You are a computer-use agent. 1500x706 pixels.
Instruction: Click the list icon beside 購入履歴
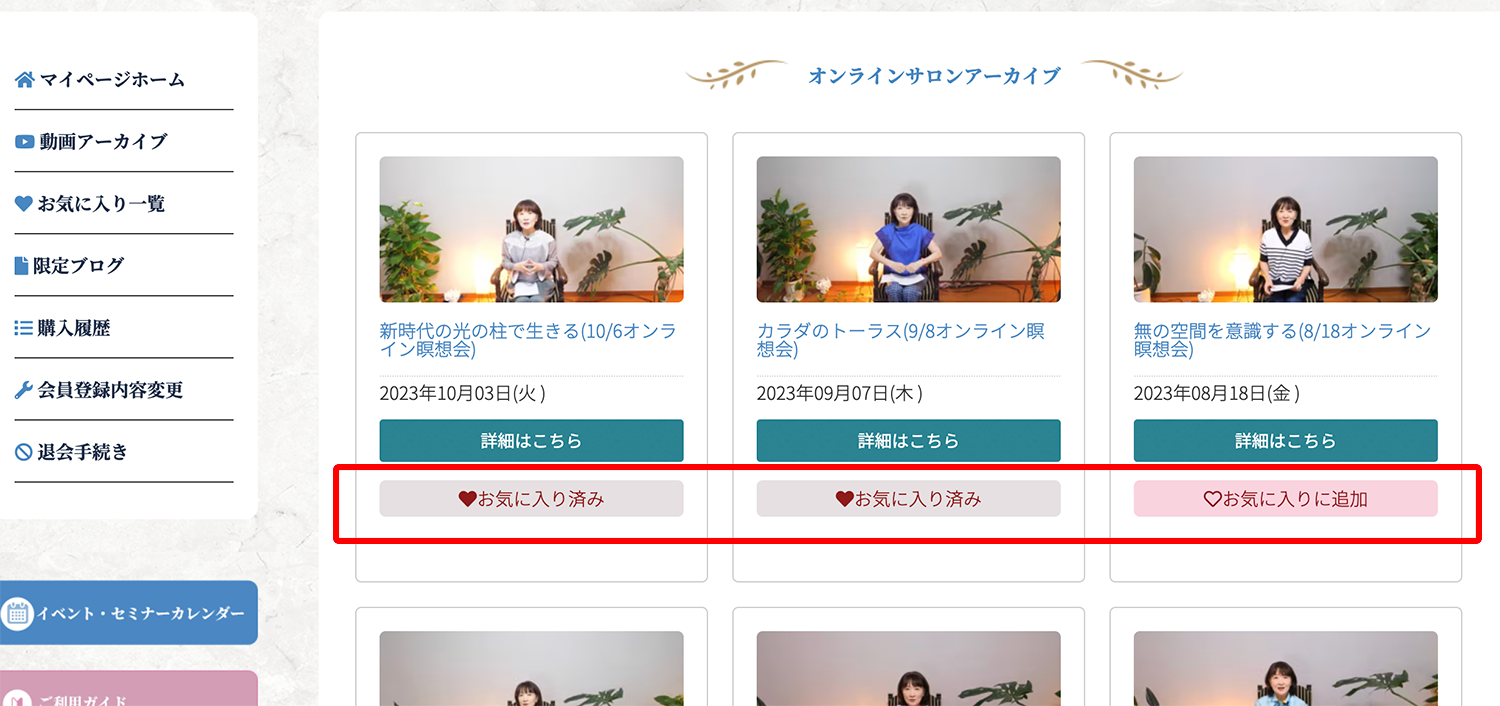[x=24, y=327]
